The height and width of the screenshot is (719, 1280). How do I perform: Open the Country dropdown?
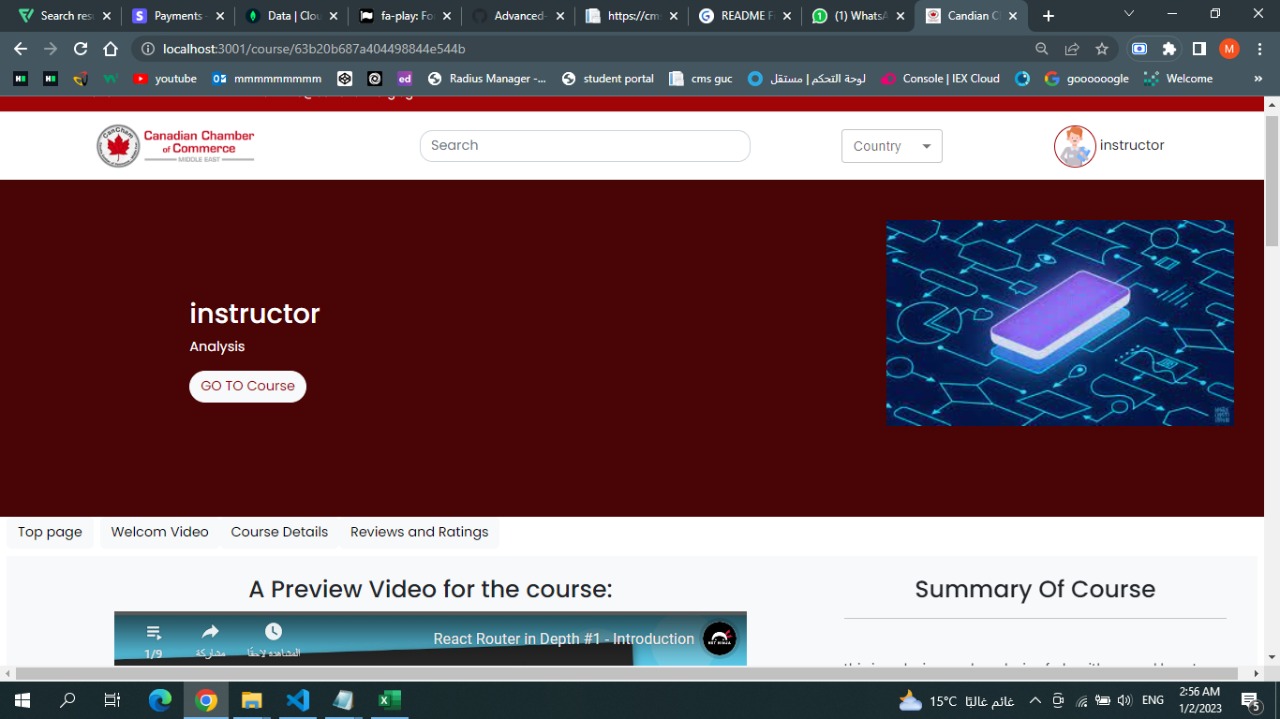point(891,145)
